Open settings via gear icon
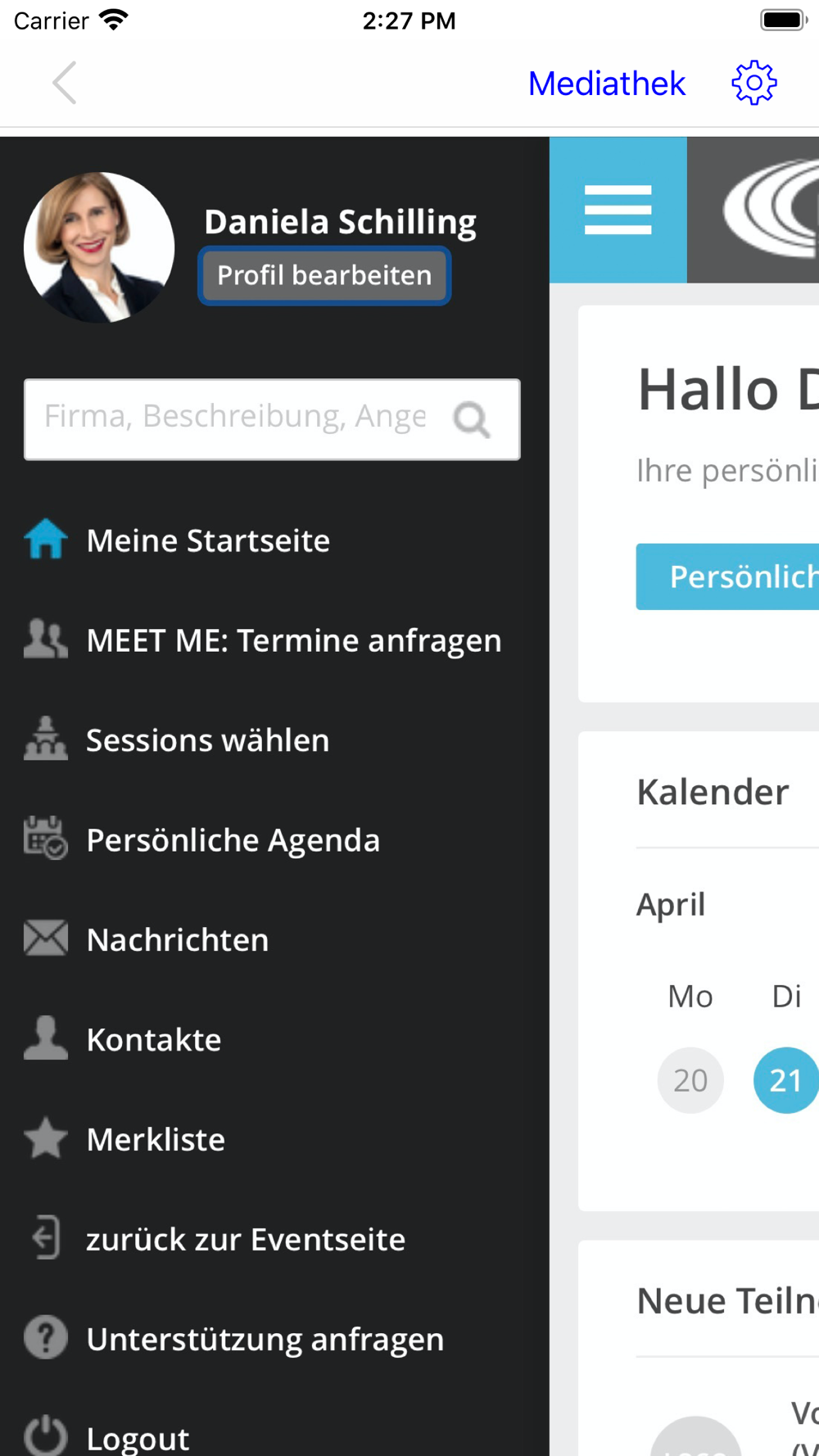The height and width of the screenshot is (1456, 819). (753, 83)
